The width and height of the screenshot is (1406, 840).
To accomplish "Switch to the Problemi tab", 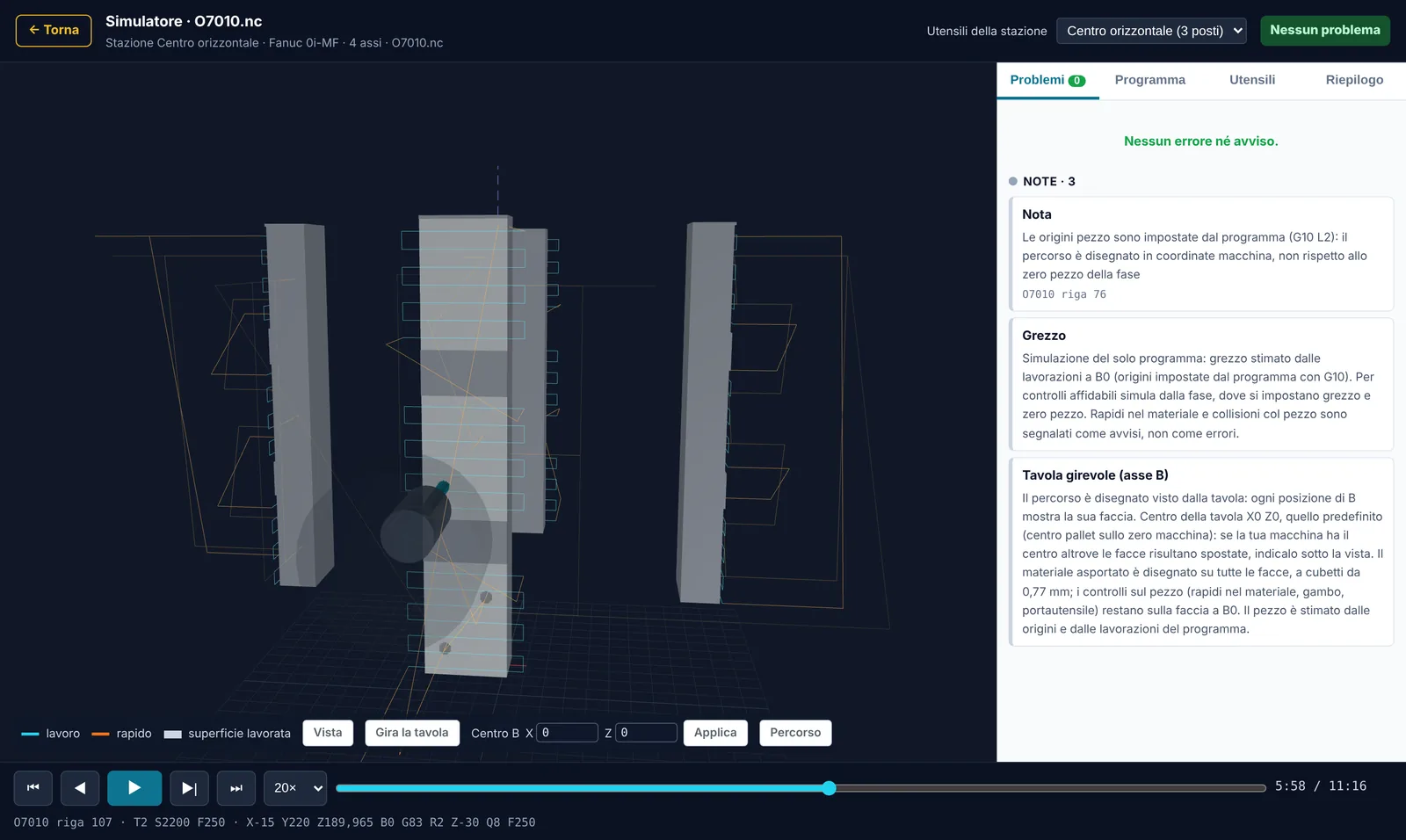I will point(1047,80).
